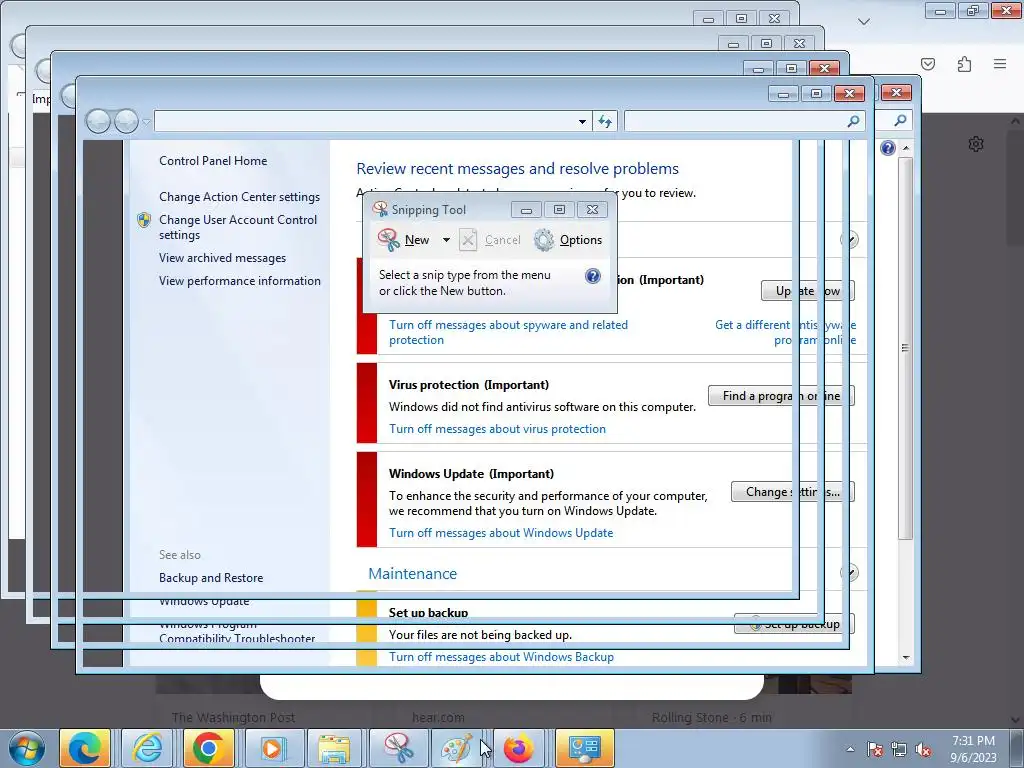Click the greyed Cancel button in Snipping Tool
Image resolution: width=1024 pixels, height=768 pixels.
pyautogui.click(x=490, y=240)
